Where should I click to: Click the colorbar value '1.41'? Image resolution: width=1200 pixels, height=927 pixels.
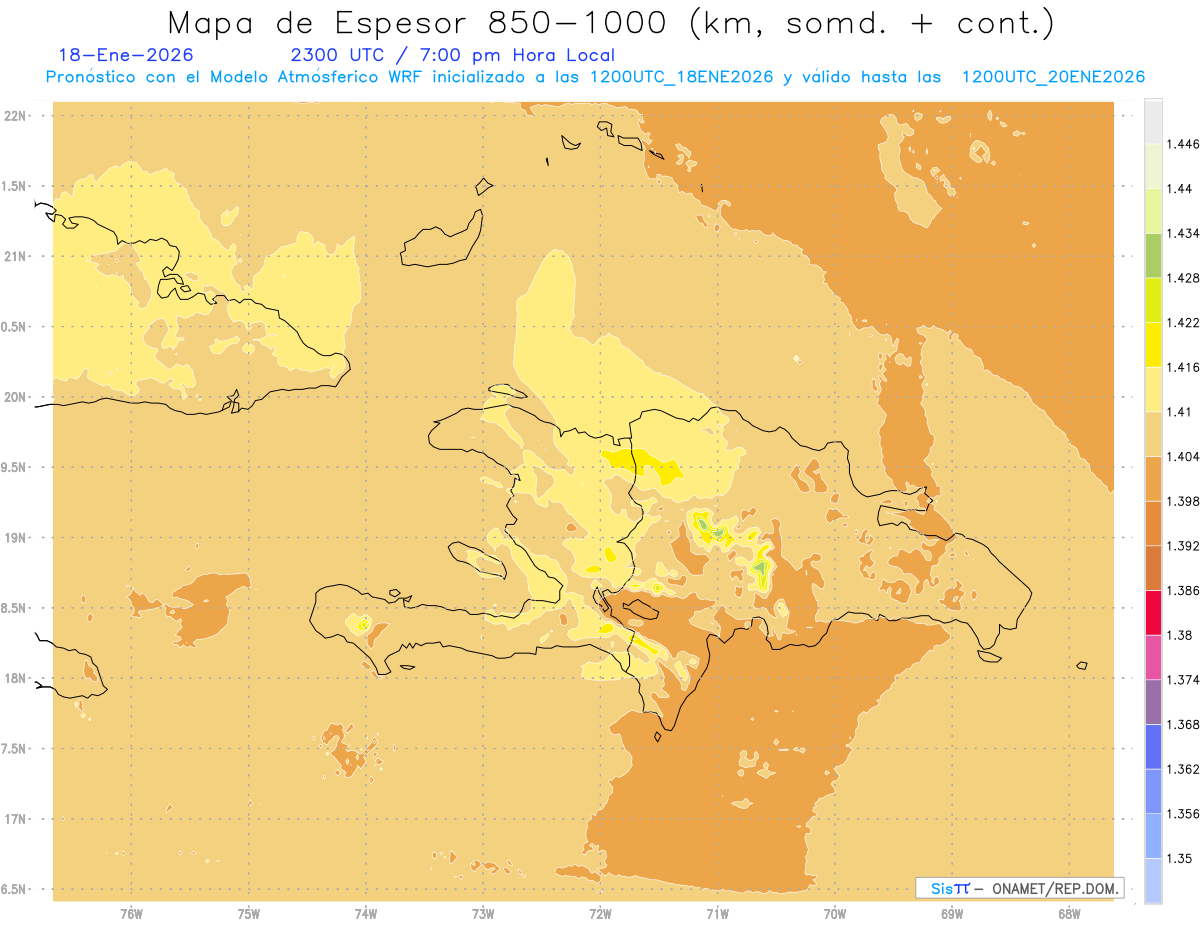(x=1179, y=412)
